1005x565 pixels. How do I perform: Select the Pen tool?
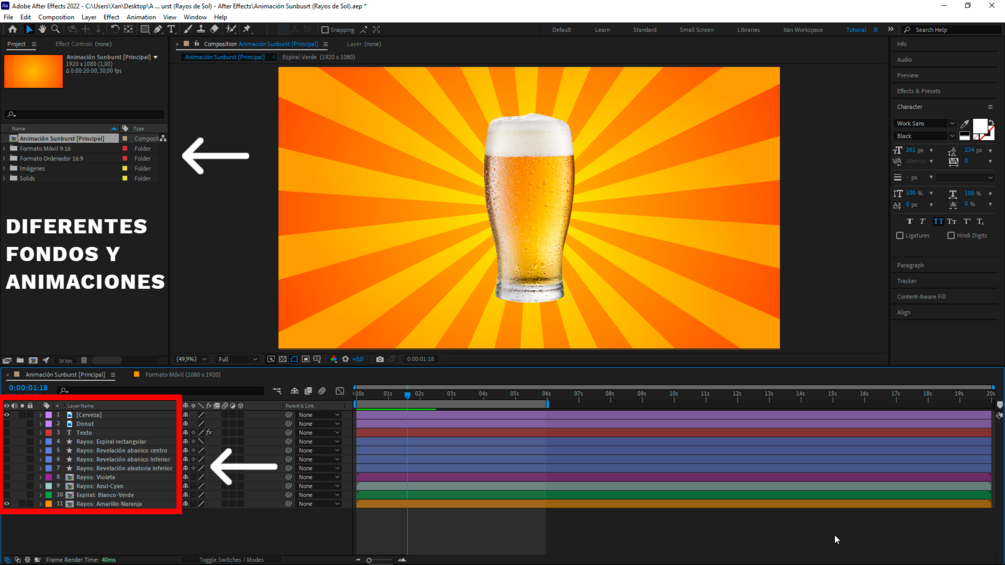[x=158, y=29]
